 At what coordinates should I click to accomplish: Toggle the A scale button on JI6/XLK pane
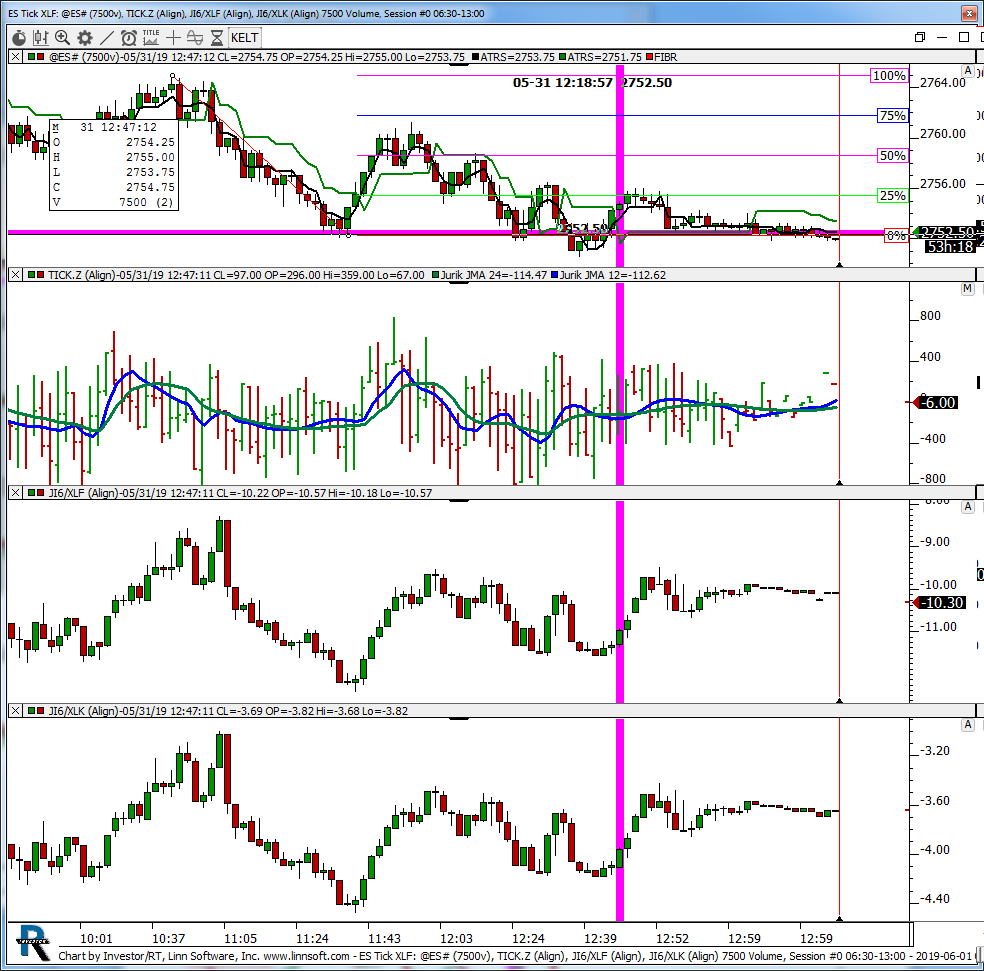coord(967,724)
